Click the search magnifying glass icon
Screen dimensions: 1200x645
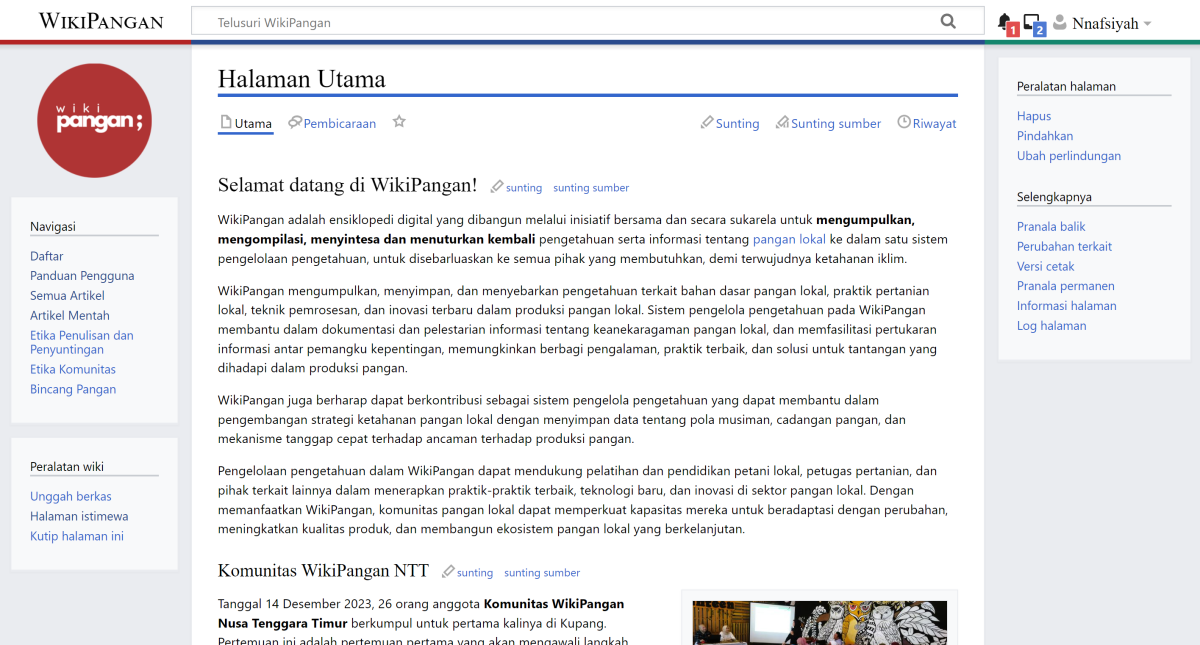947,20
